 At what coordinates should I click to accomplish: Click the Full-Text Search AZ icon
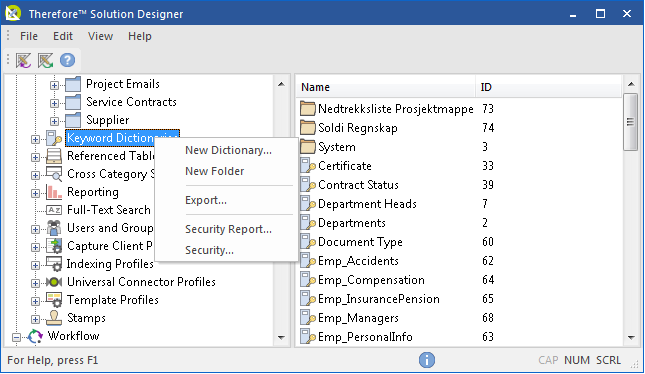coord(54,210)
